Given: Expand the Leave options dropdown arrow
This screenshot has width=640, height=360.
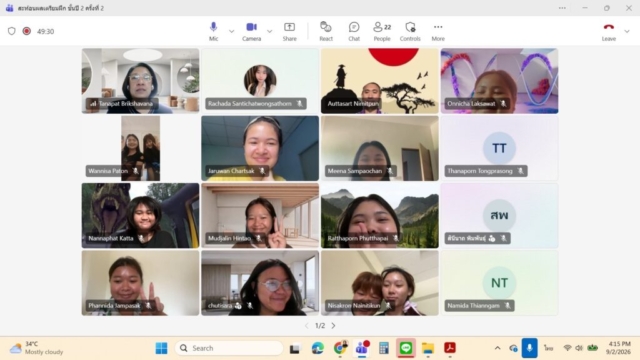Looking at the screenshot, I should coord(627,31).
